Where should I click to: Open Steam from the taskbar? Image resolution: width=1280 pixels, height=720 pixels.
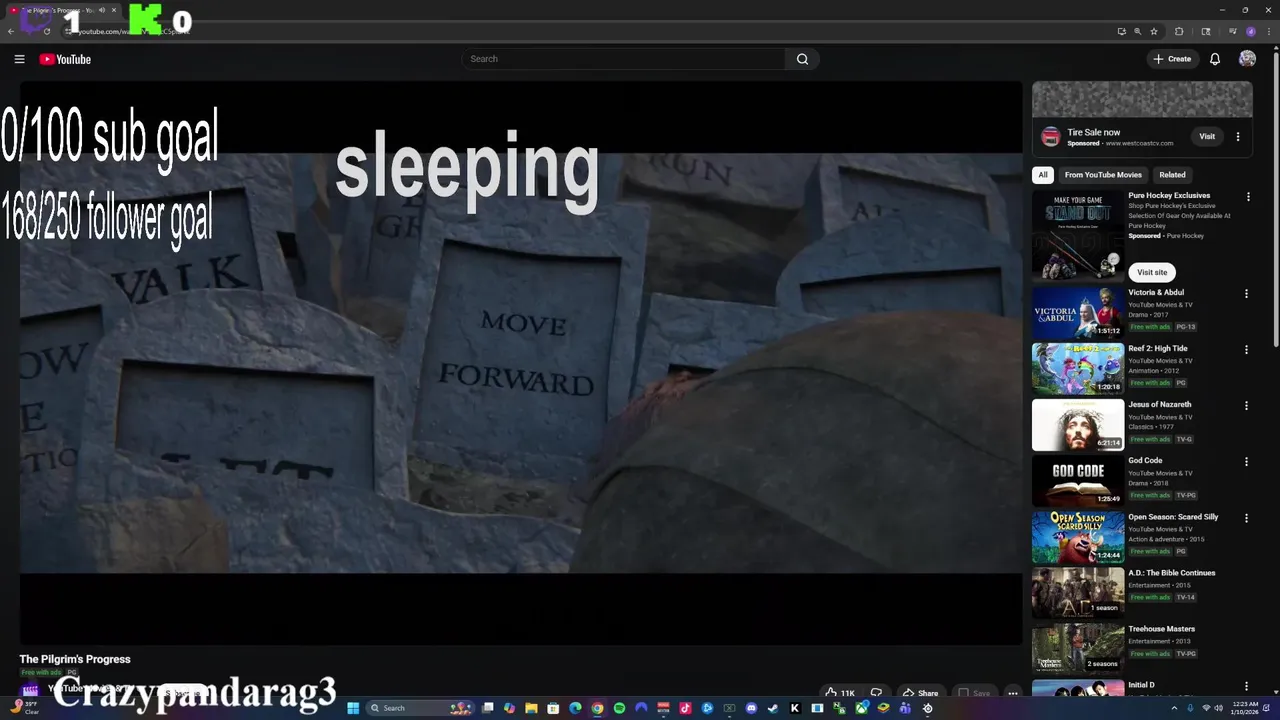[x=773, y=708]
